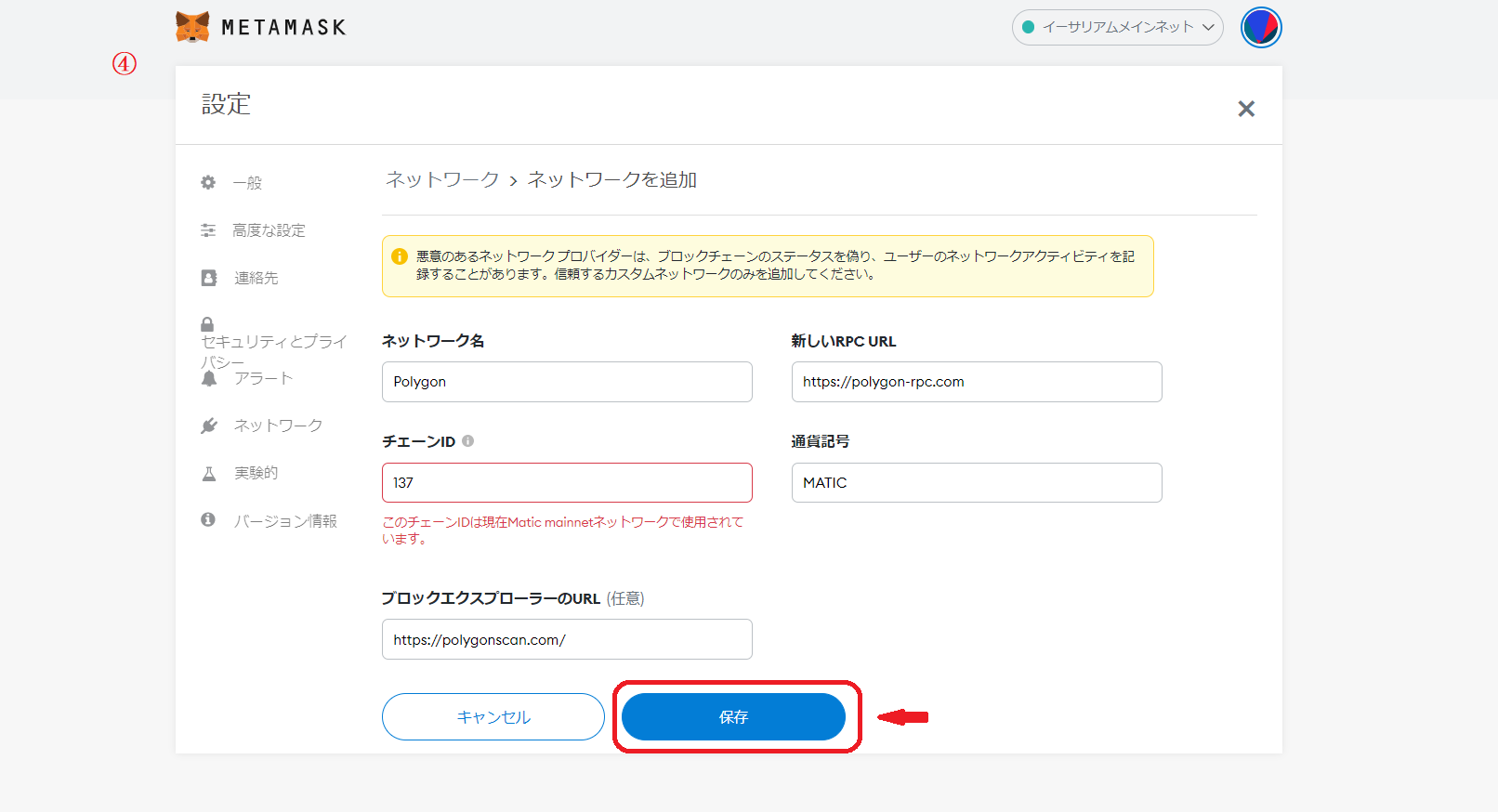Click the green network status dot
Screen dimensions: 1498x812
pyautogui.click(x=1029, y=27)
